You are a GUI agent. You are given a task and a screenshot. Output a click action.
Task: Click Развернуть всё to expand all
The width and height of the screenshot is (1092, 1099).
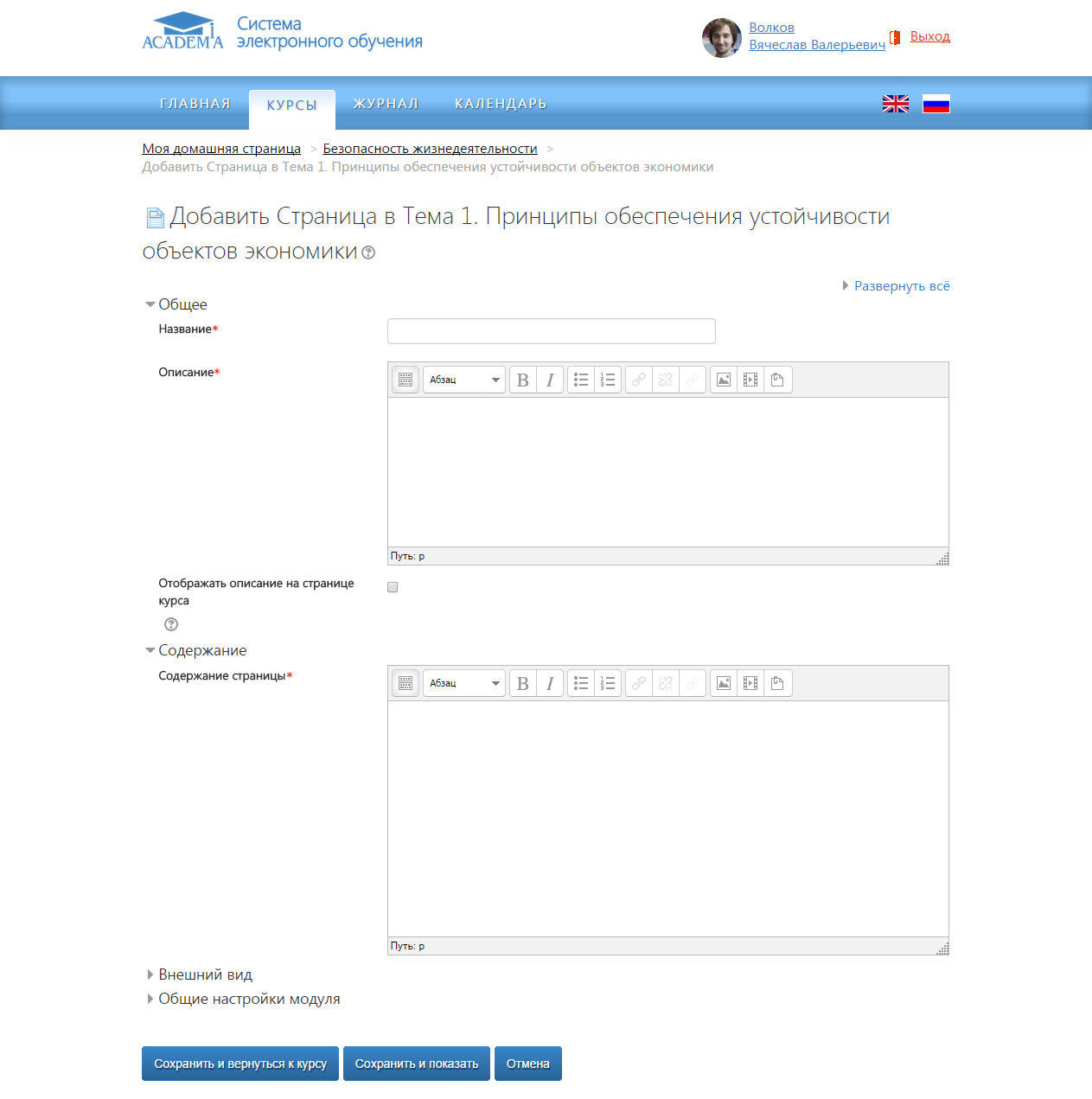897,286
